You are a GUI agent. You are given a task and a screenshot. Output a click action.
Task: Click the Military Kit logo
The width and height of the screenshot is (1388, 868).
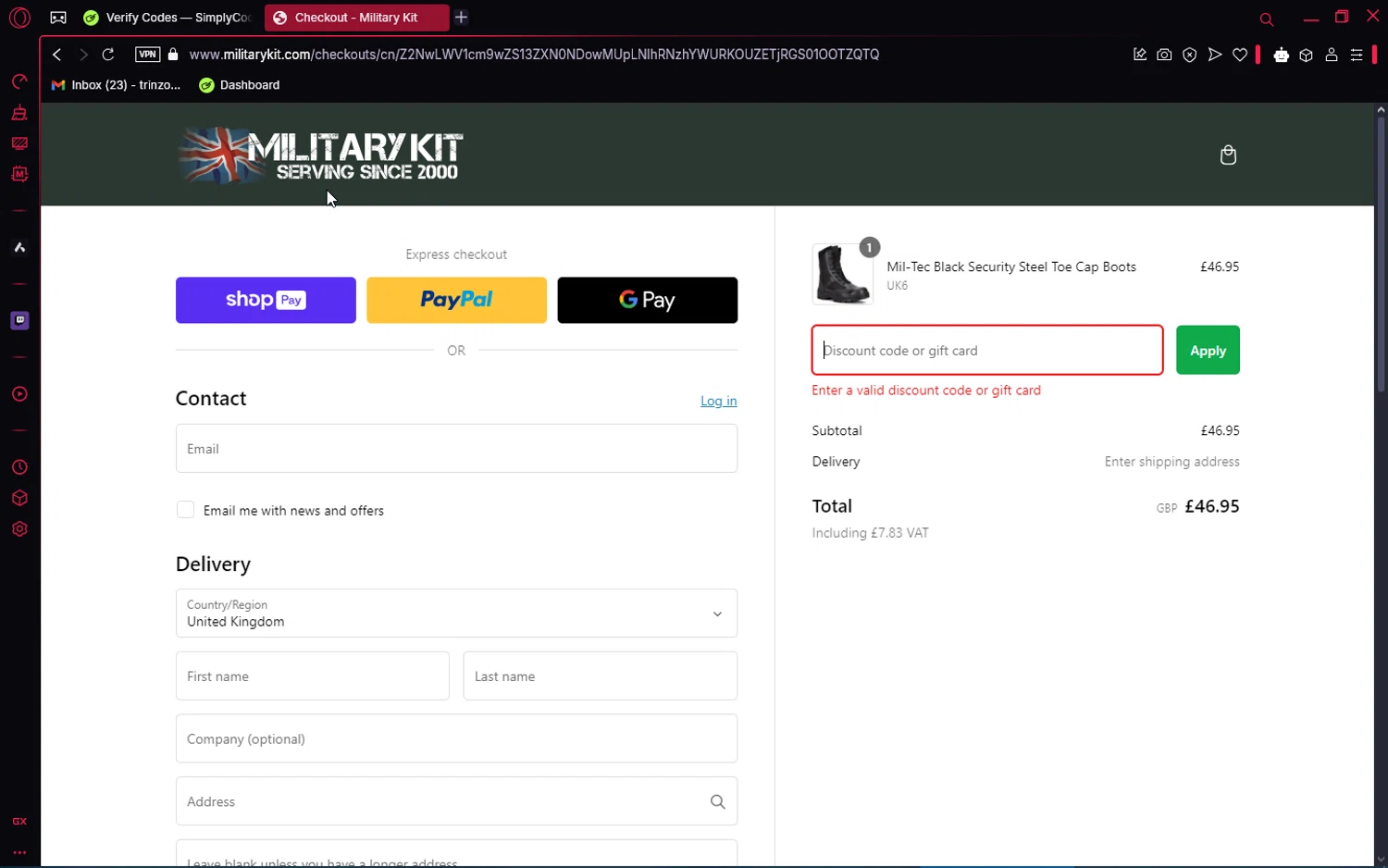(x=321, y=155)
